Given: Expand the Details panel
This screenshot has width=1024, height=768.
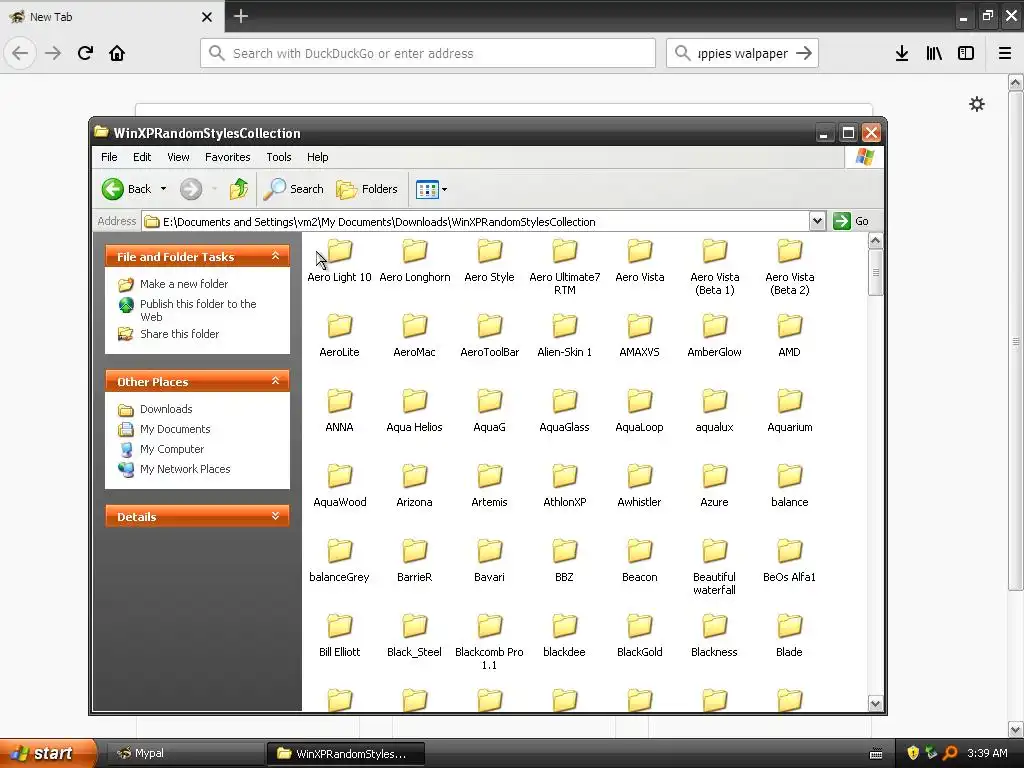Looking at the screenshot, I should (x=276, y=516).
